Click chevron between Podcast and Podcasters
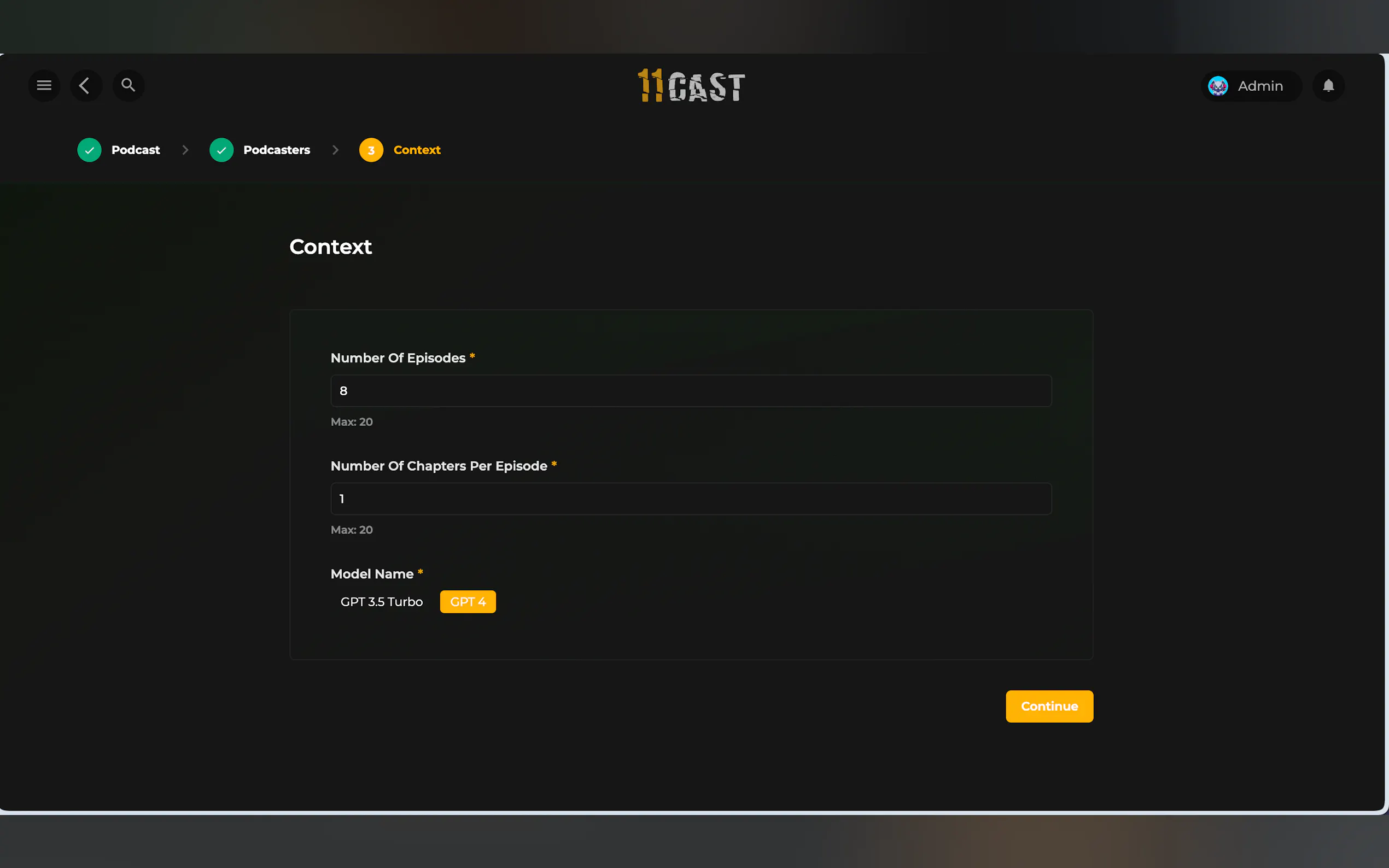The image size is (1389, 868). pyautogui.click(x=185, y=150)
